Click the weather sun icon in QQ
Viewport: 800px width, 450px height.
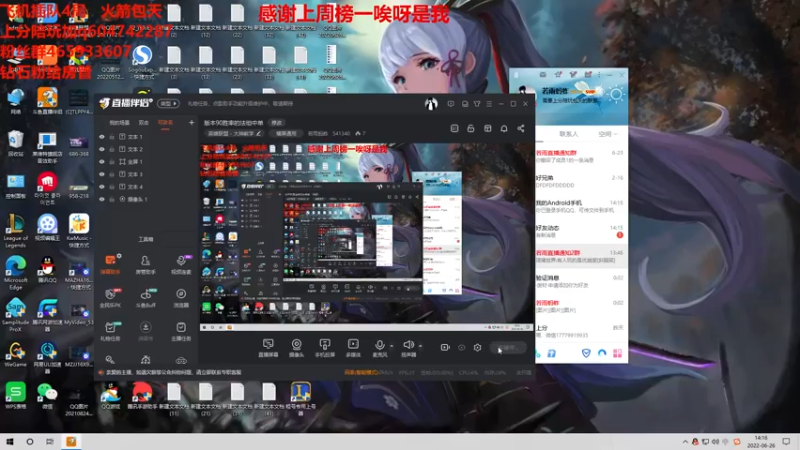(616, 94)
